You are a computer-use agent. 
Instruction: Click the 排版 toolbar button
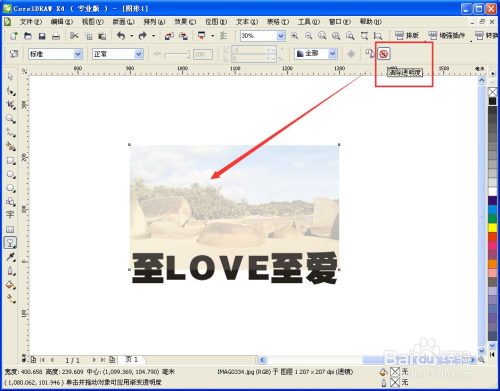(407, 35)
